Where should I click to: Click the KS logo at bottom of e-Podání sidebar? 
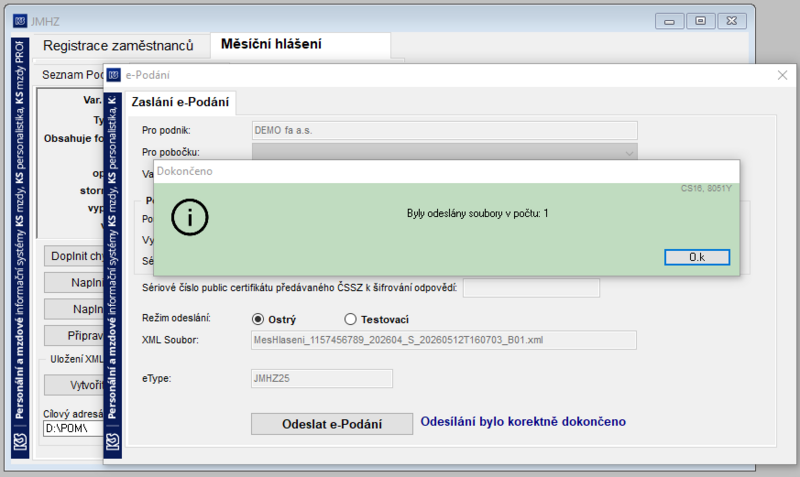113,441
